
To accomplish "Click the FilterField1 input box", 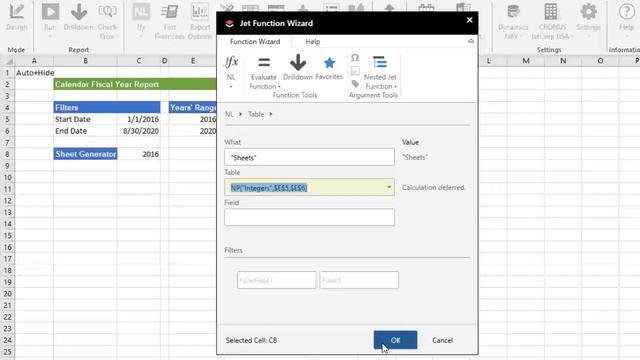I will pos(276,280).
